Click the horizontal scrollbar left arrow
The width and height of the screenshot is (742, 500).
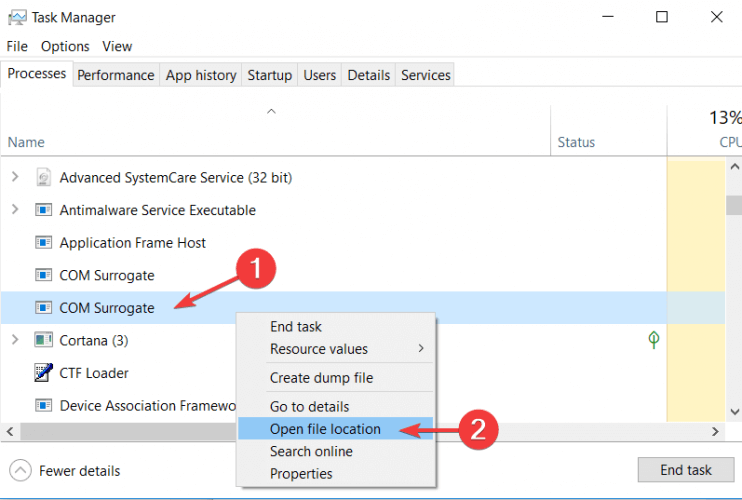click(10, 431)
